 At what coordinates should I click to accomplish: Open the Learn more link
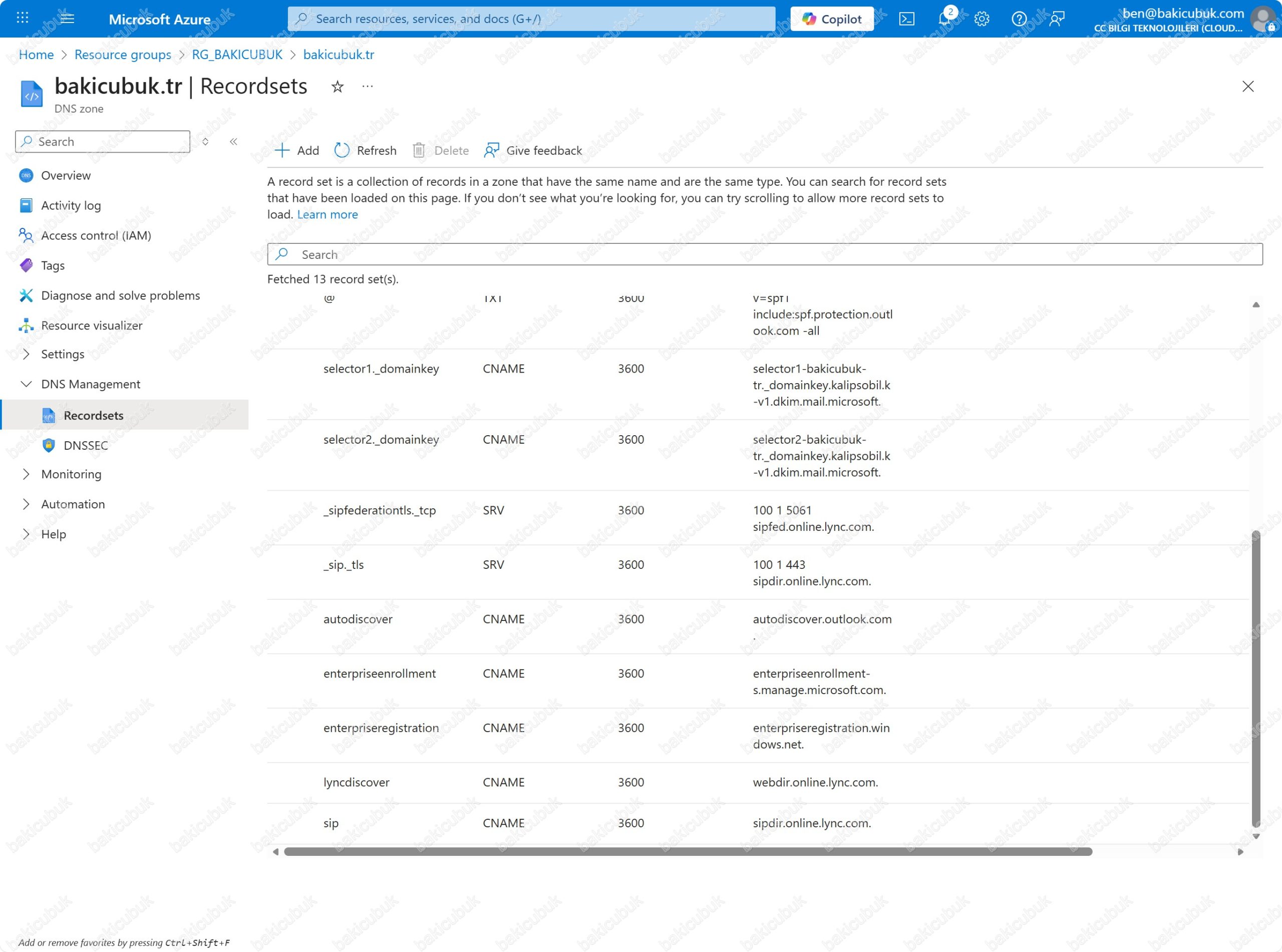(x=328, y=214)
